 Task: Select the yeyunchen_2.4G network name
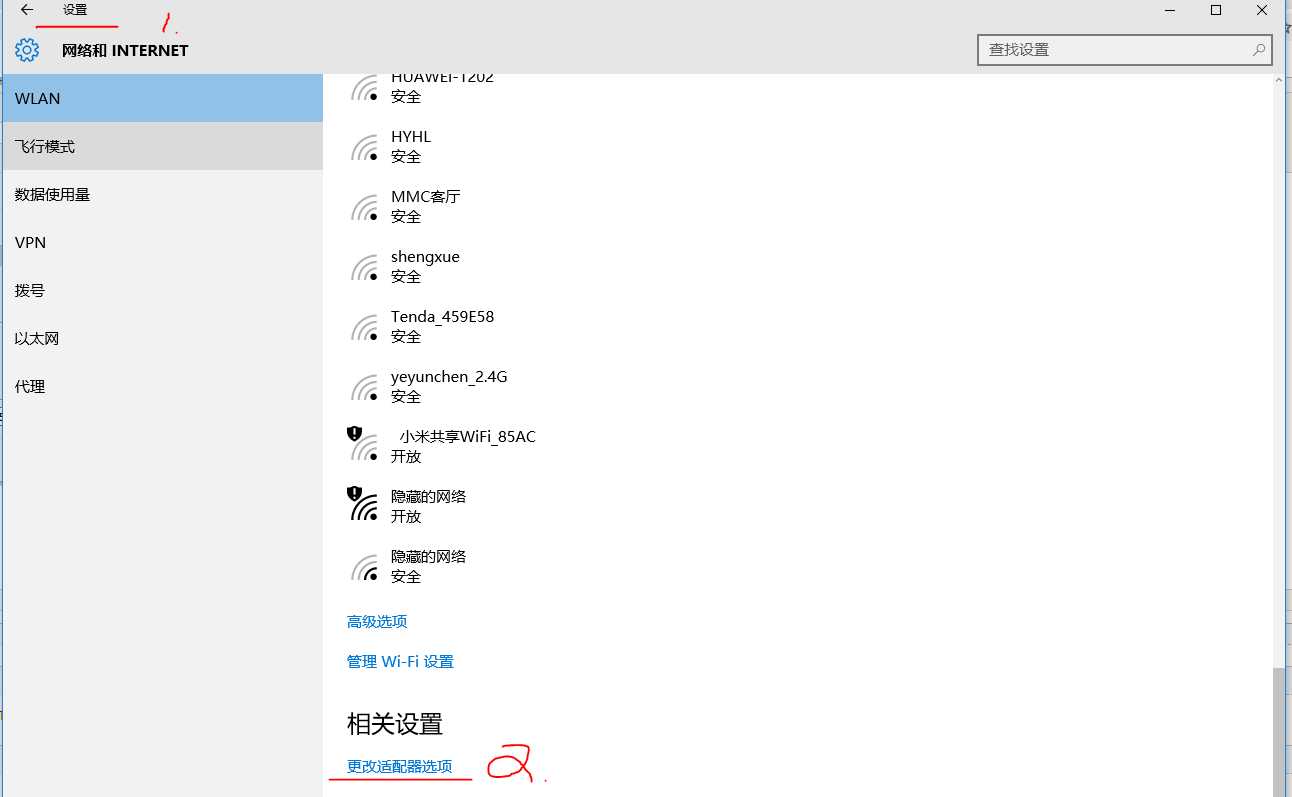point(449,377)
